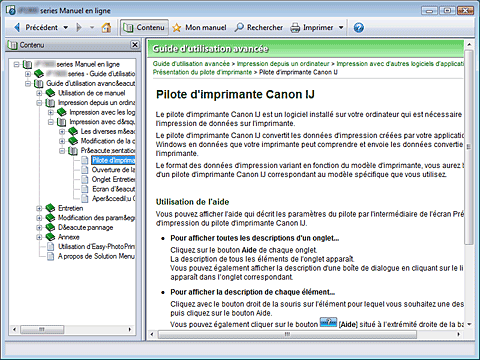Click the Contenu panel header book icon
Image resolution: width=480 pixels, height=360 pixels.
(x=12, y=45)
